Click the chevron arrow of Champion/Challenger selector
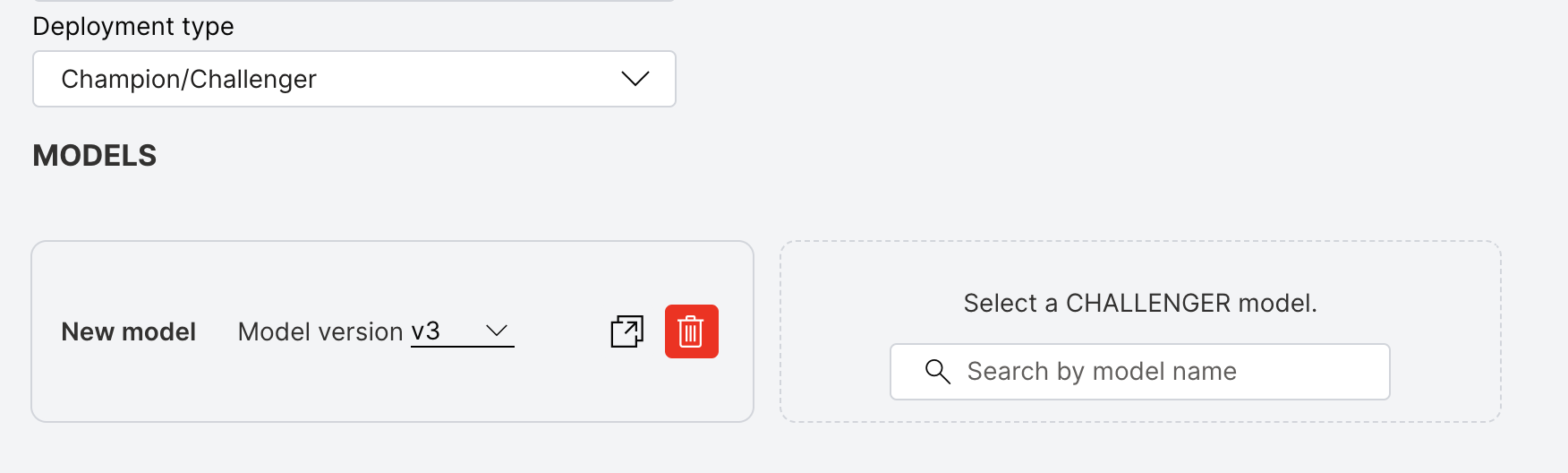The height and width of the screenshot is (473, 1568). (x=635, y=79)
